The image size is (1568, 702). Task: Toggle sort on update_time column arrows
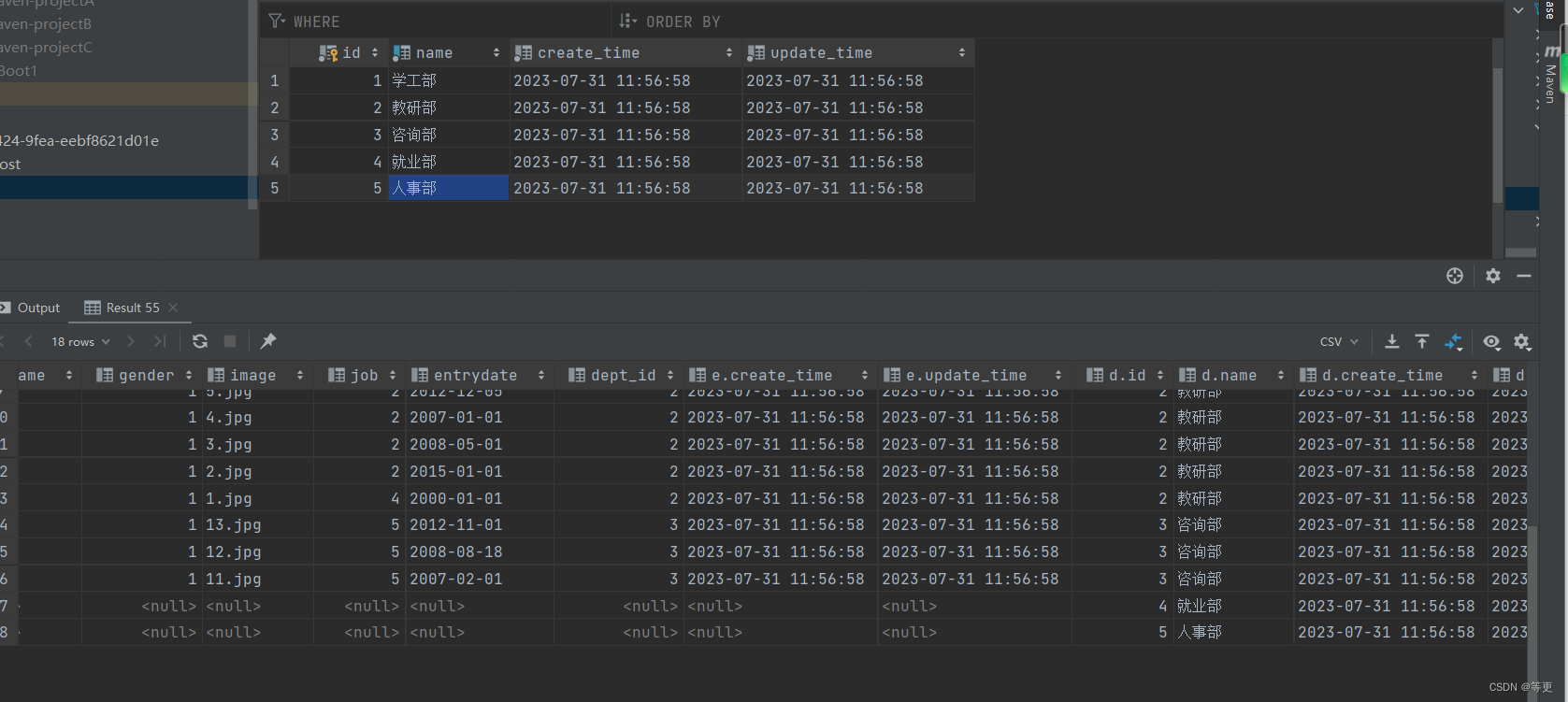[x=962, y=53]
